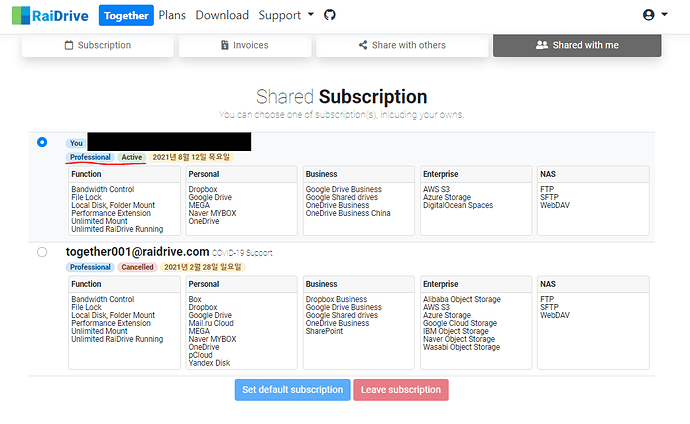Click Alibaba Object Storage entry

click(x=462, y=299)
